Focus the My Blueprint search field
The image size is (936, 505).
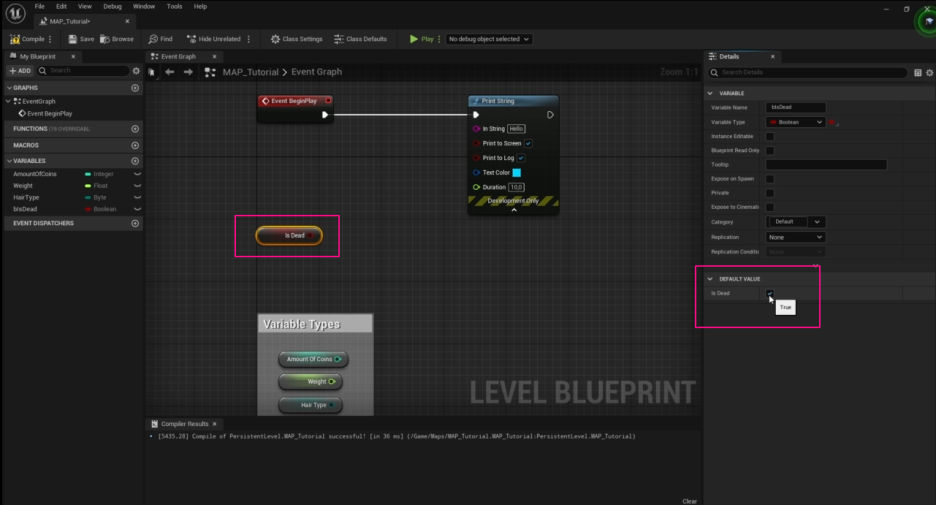click(x=83, y=70)
